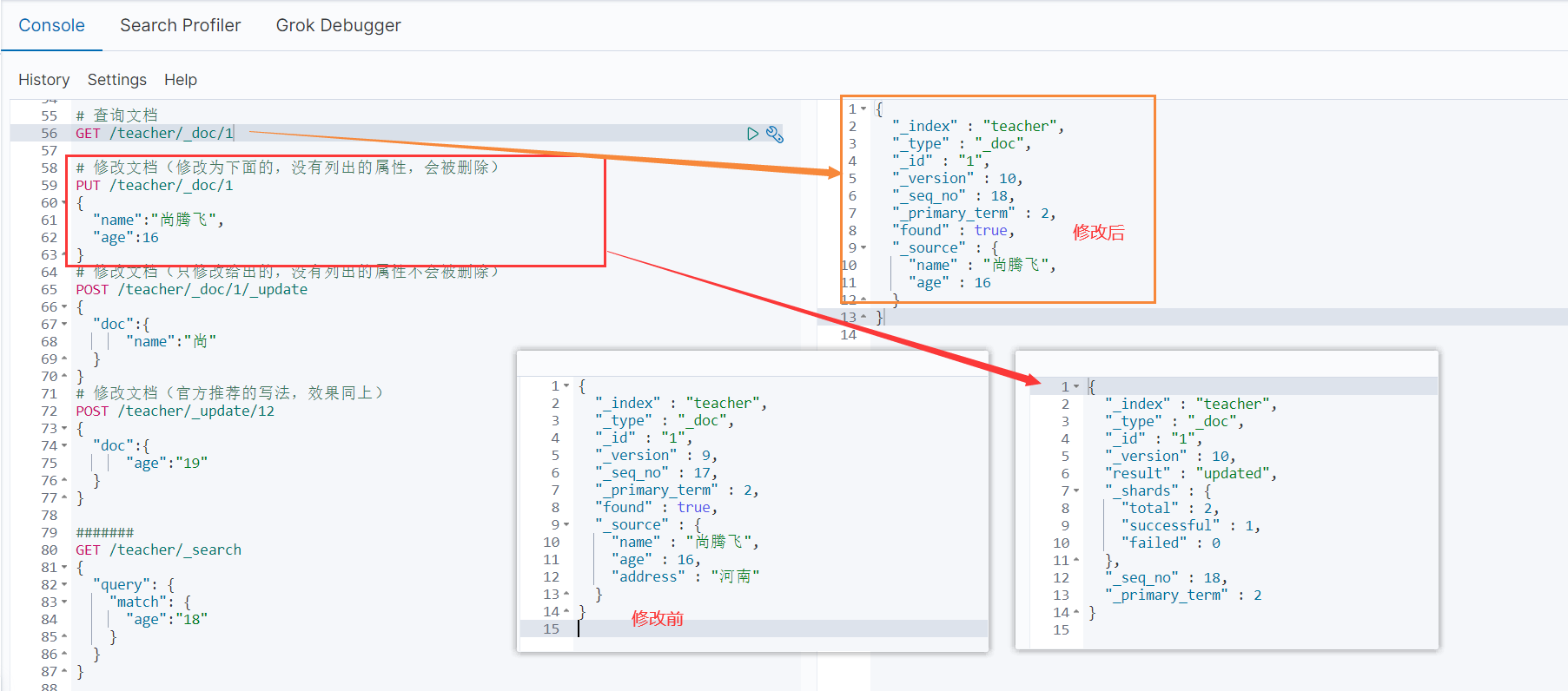Click the ####### separator on line 79
Image resolution: width=1568 pixels, height=691 pixels.
coord(105,533)
